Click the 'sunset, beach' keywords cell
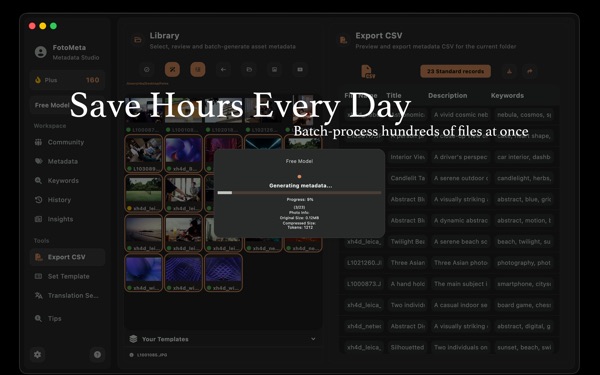 tap(524, 347)
